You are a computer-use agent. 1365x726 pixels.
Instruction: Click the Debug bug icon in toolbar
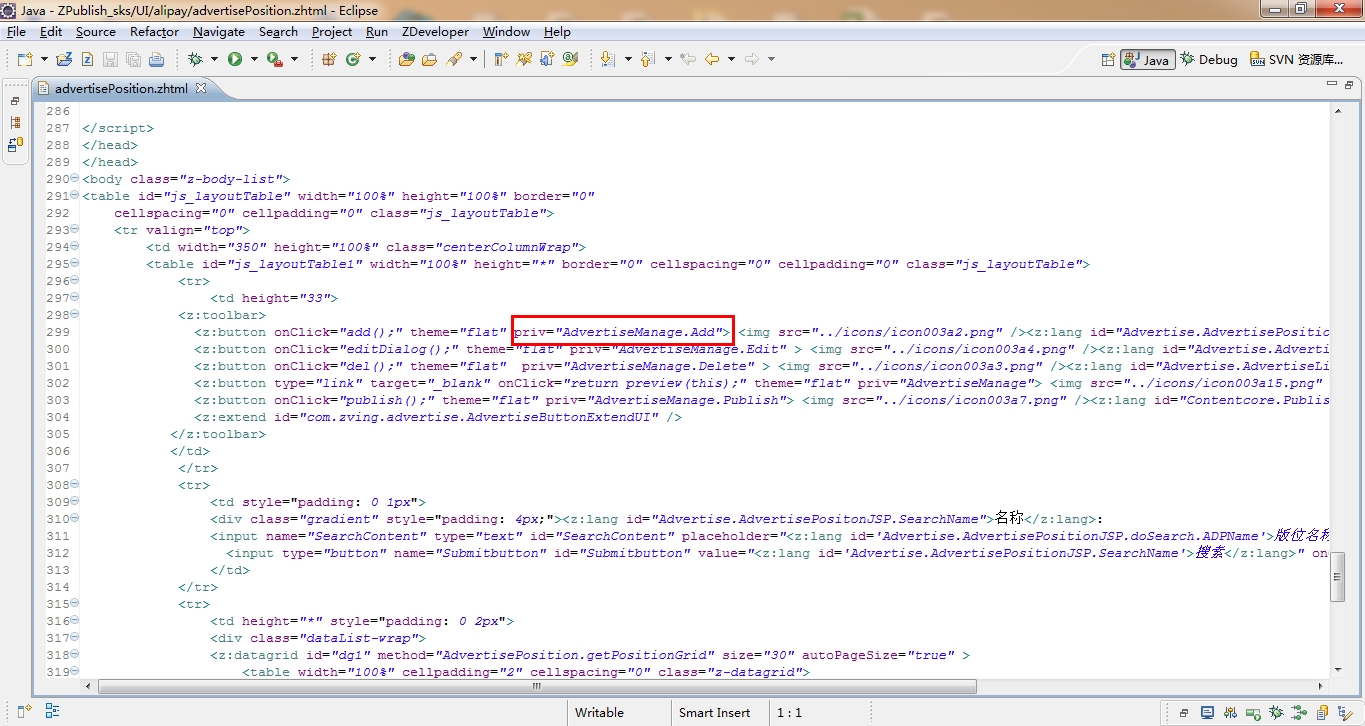point(195,59)
